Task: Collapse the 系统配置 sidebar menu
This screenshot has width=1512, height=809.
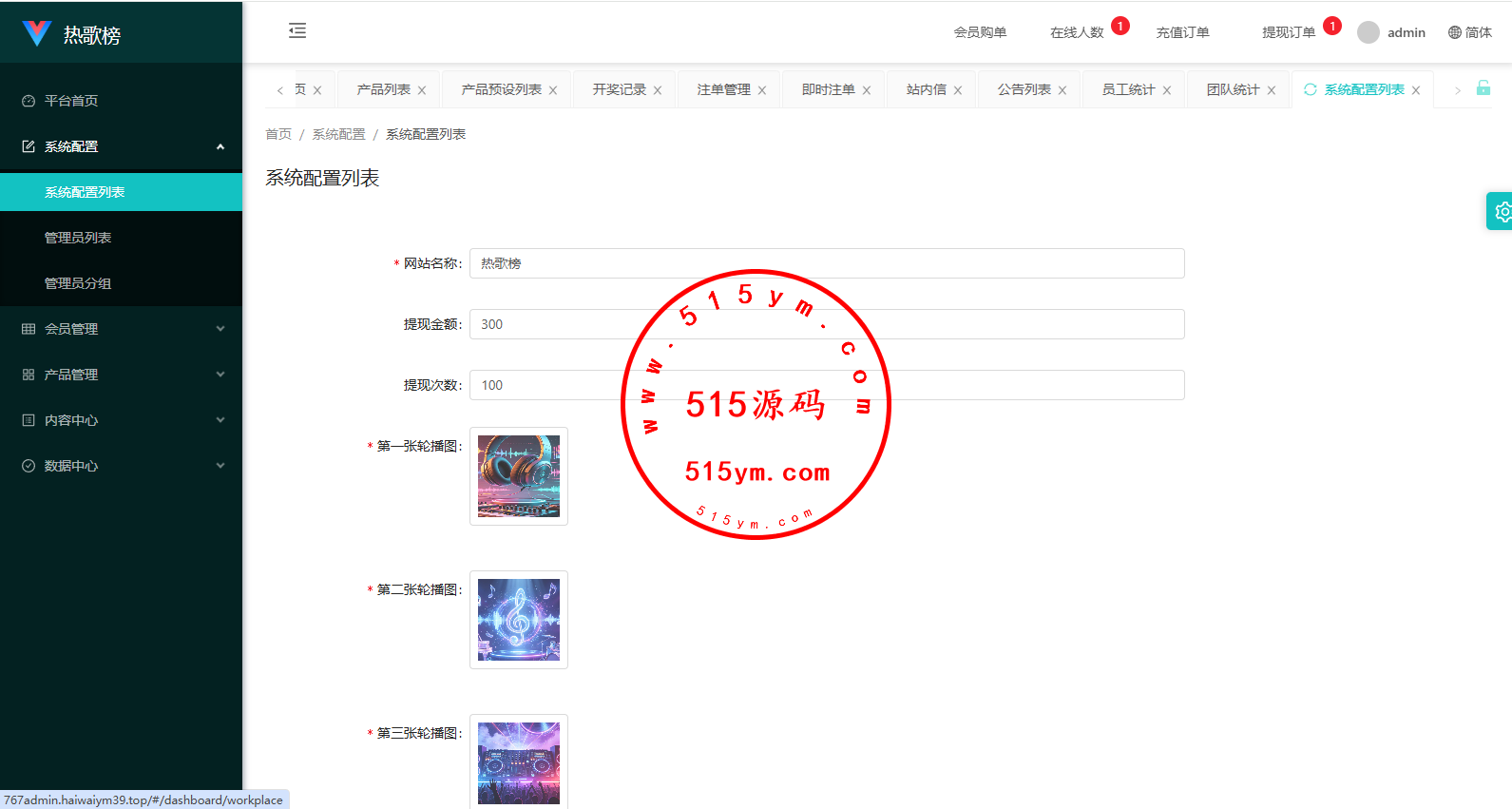Action: tap(121, 146)
